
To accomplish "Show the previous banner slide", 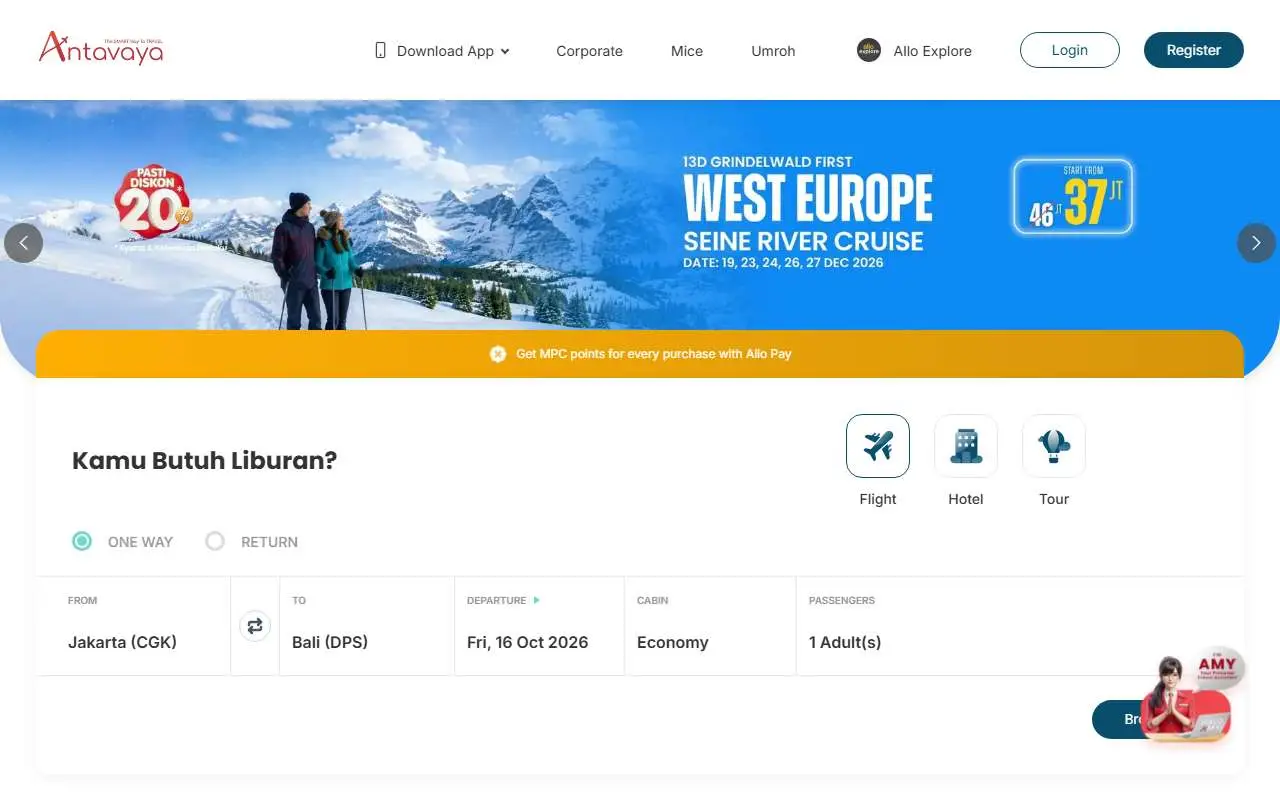I will (24, 243).
